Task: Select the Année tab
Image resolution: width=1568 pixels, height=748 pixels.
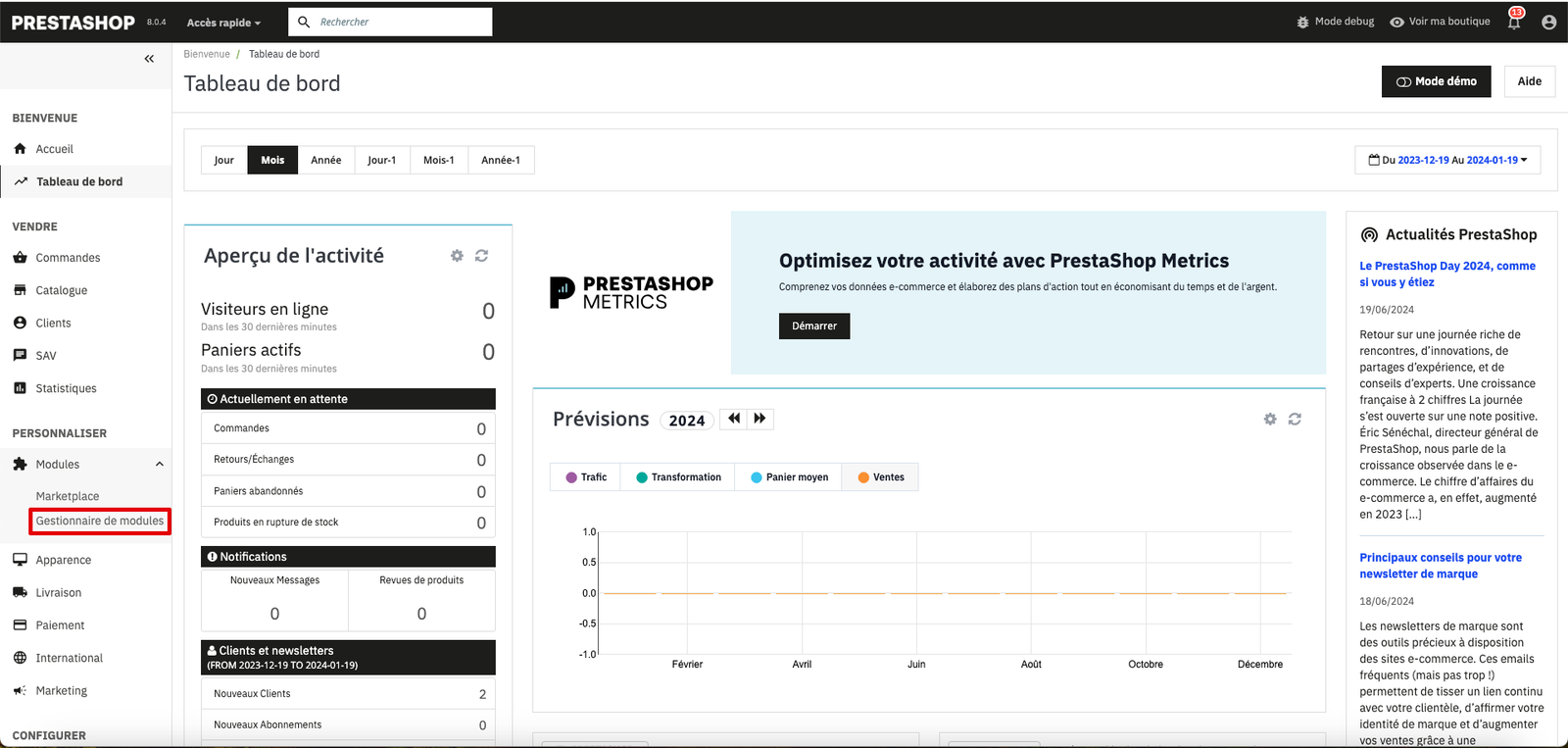Action: click(x=326, y=160)
